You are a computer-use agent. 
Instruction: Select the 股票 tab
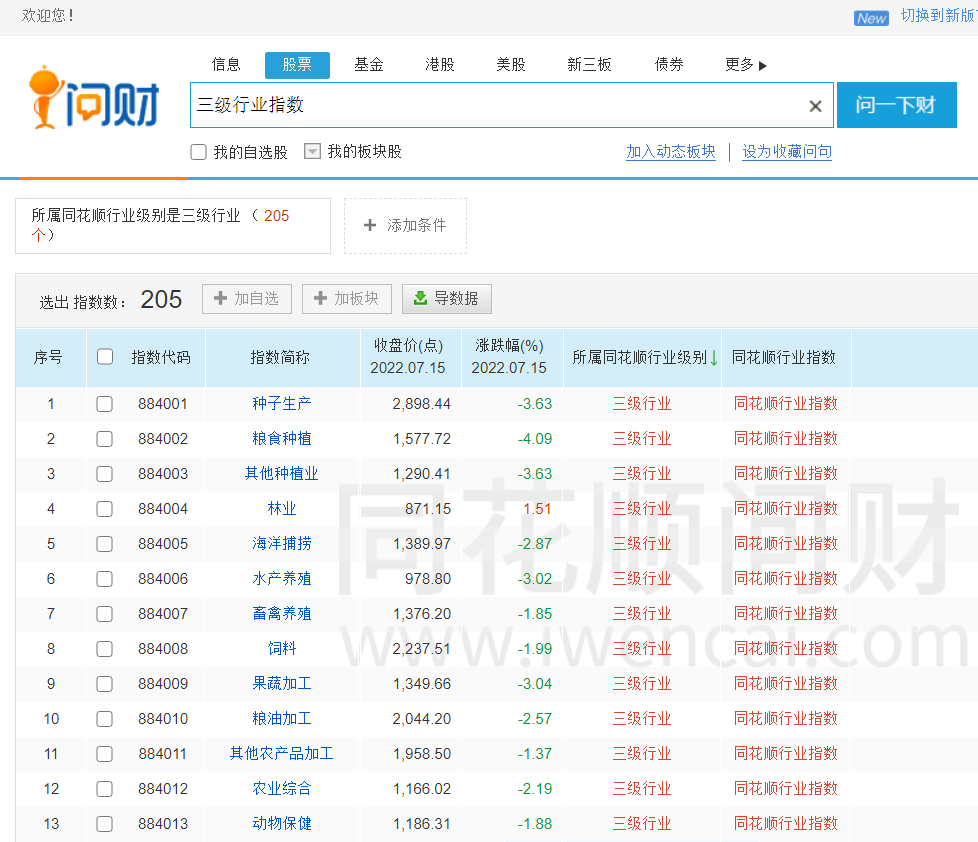(x=297, y=65)
